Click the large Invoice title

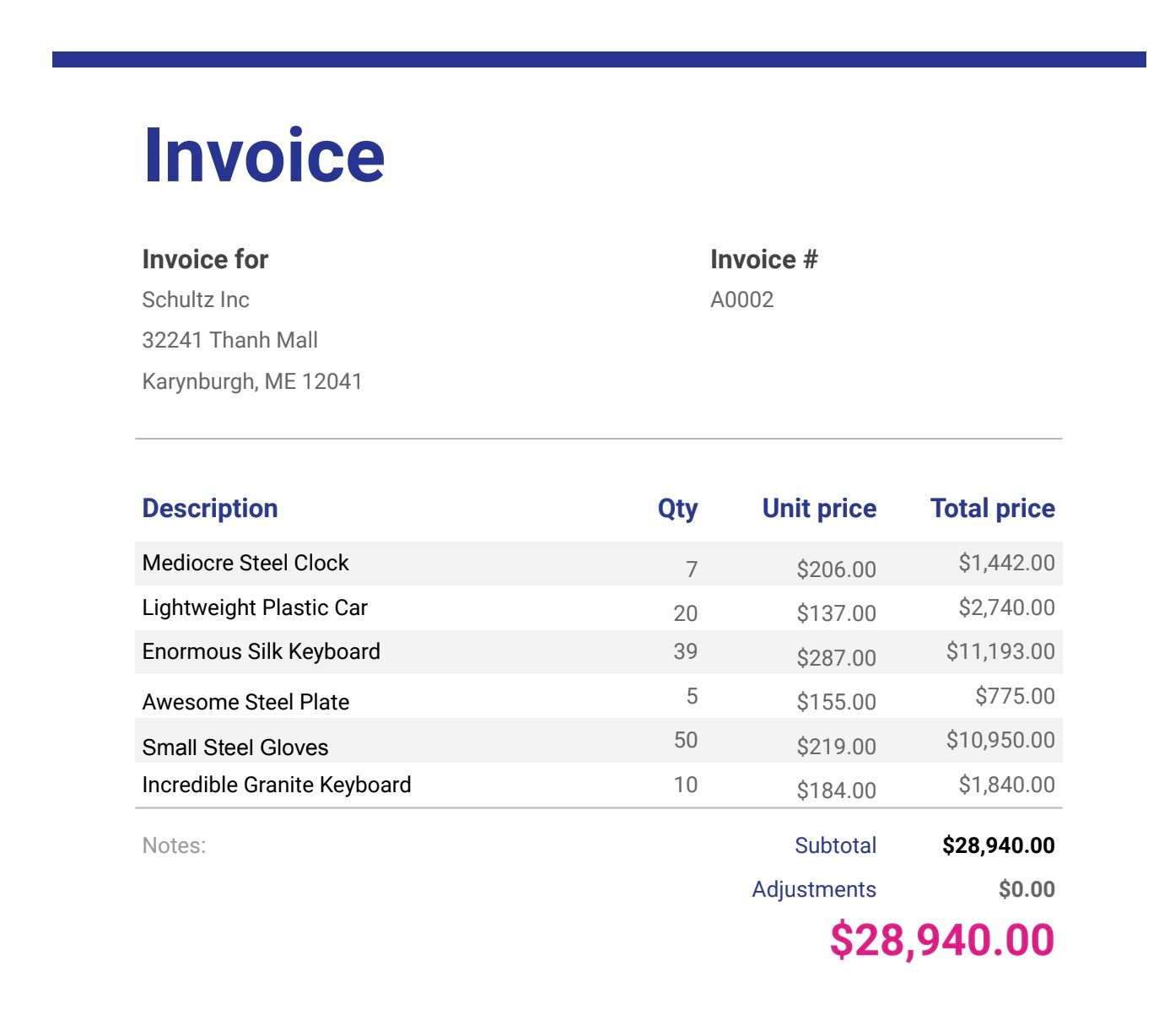[x=264, y=155]
